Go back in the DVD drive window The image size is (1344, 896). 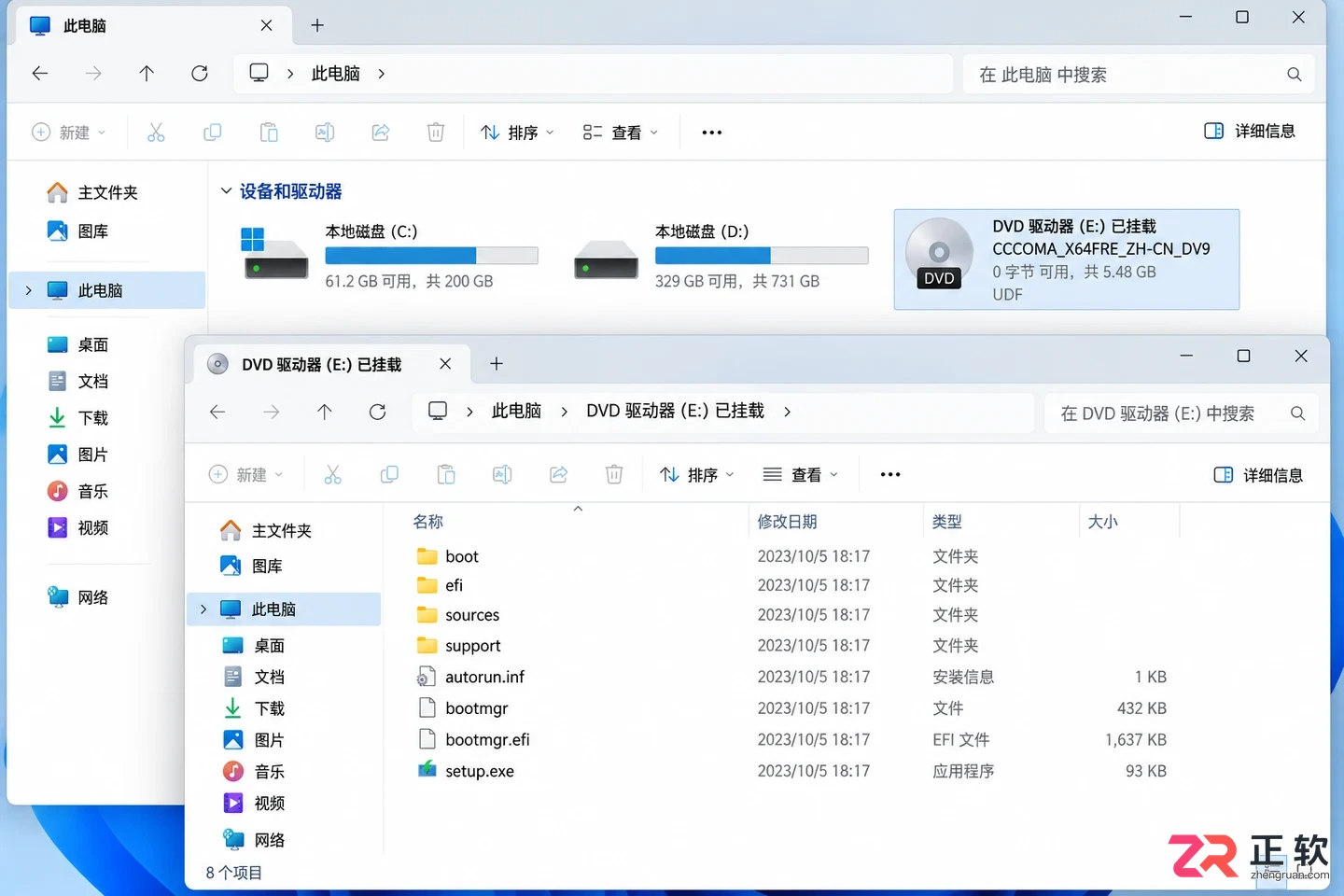pyautogui.click(x=217, y=412)
